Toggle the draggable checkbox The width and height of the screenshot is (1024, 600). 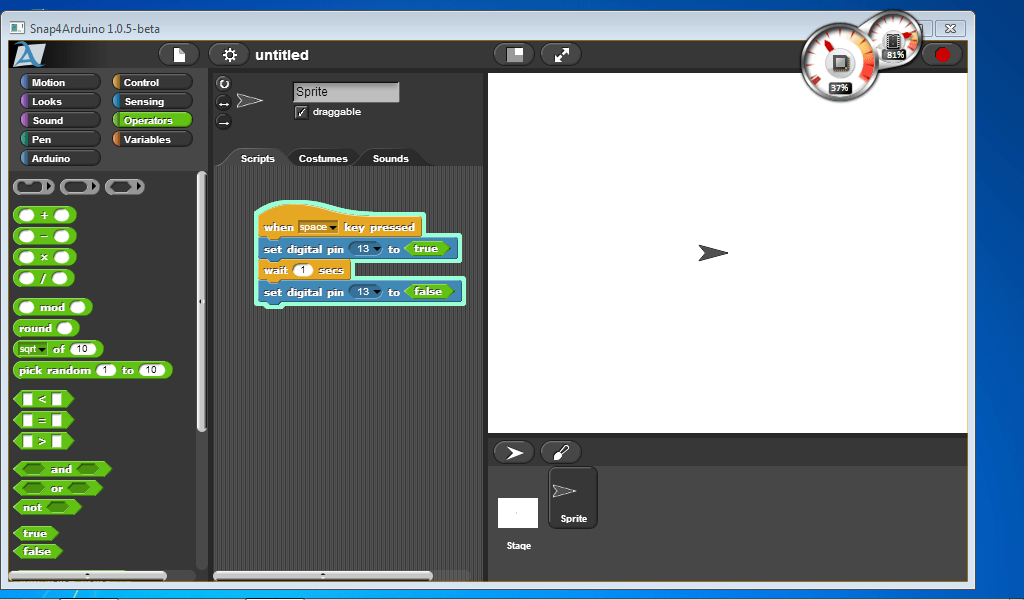301,112
